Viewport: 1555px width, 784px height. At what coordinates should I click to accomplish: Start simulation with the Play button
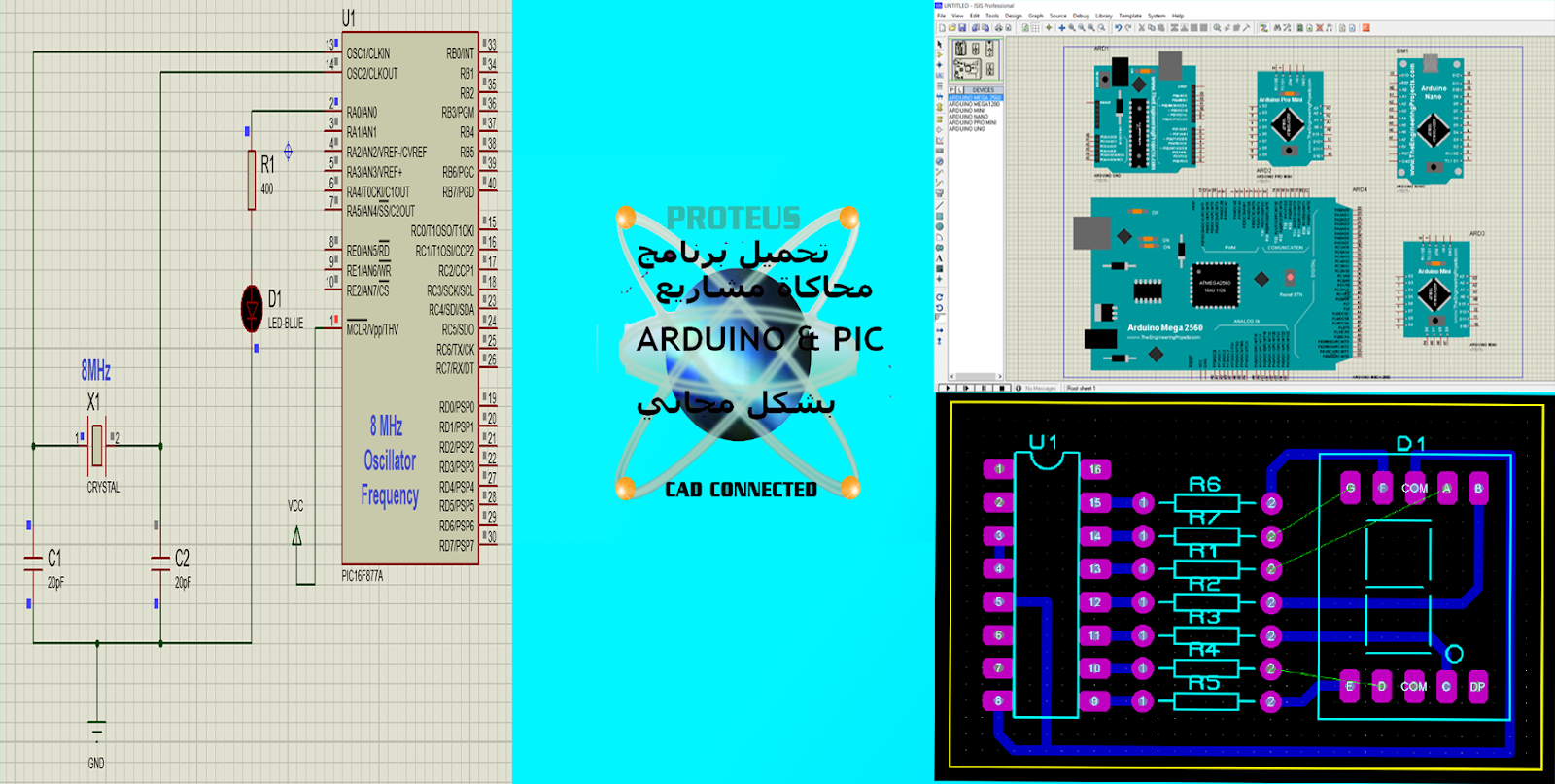948,388
